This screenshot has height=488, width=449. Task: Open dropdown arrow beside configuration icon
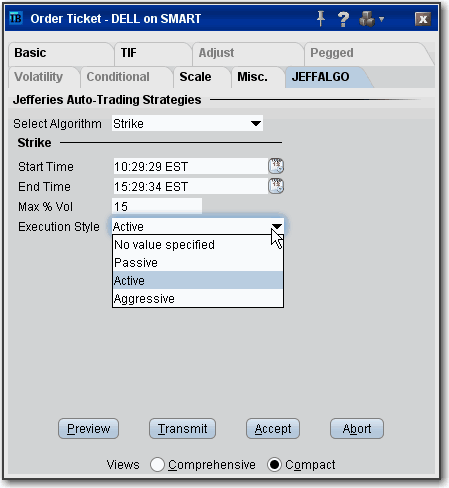coord(381,19)
